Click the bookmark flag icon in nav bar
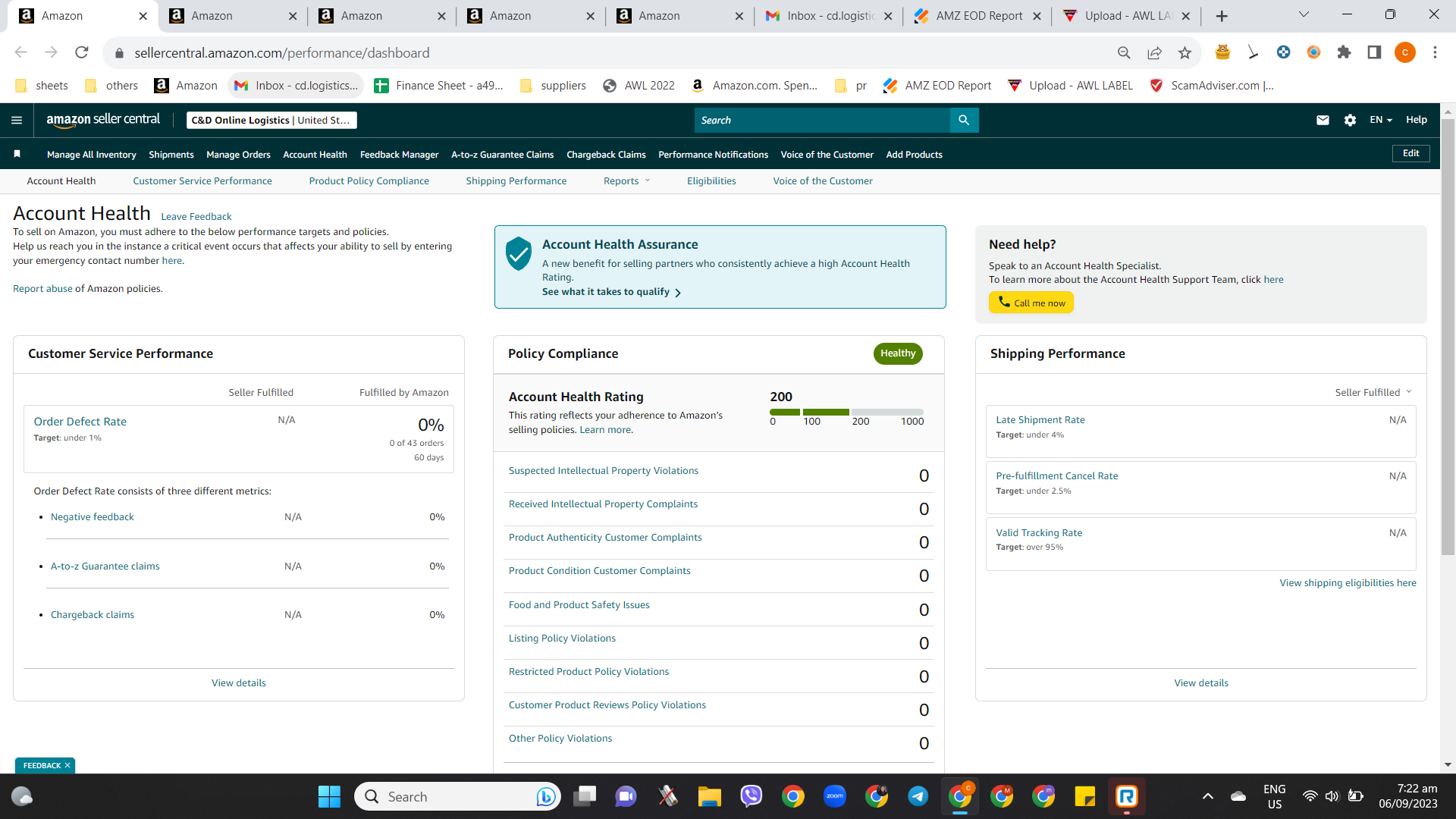Screen dimensions: 1456x819 point(17,154)
